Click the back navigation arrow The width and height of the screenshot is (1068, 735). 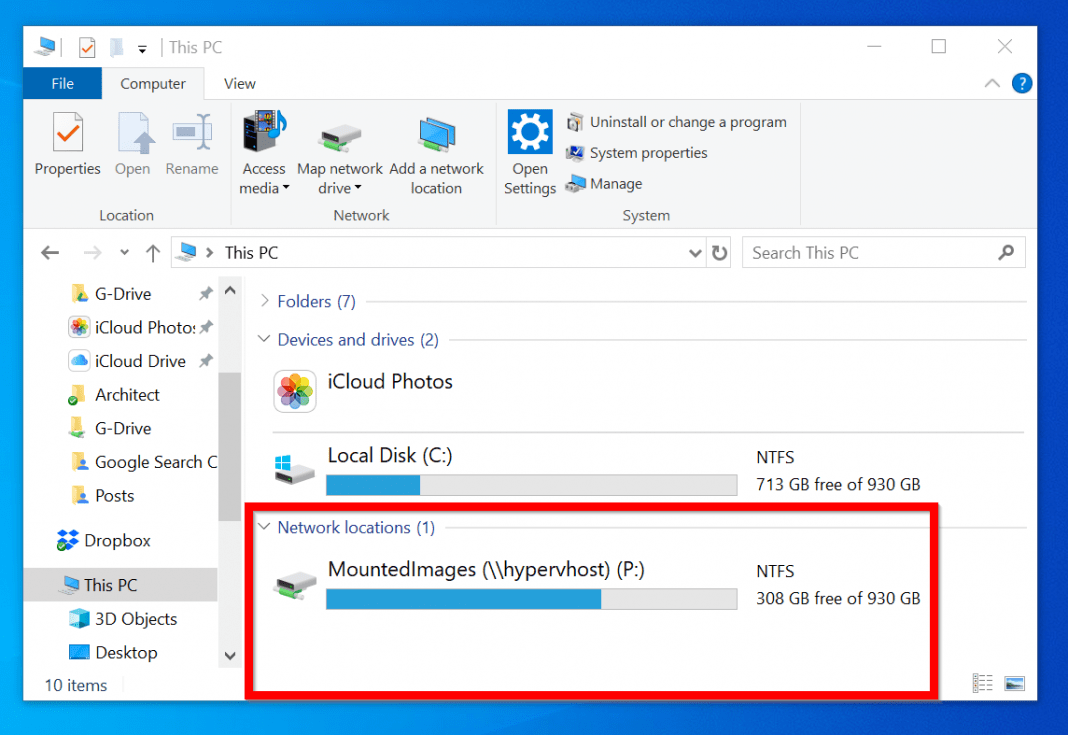click(50, 252)
